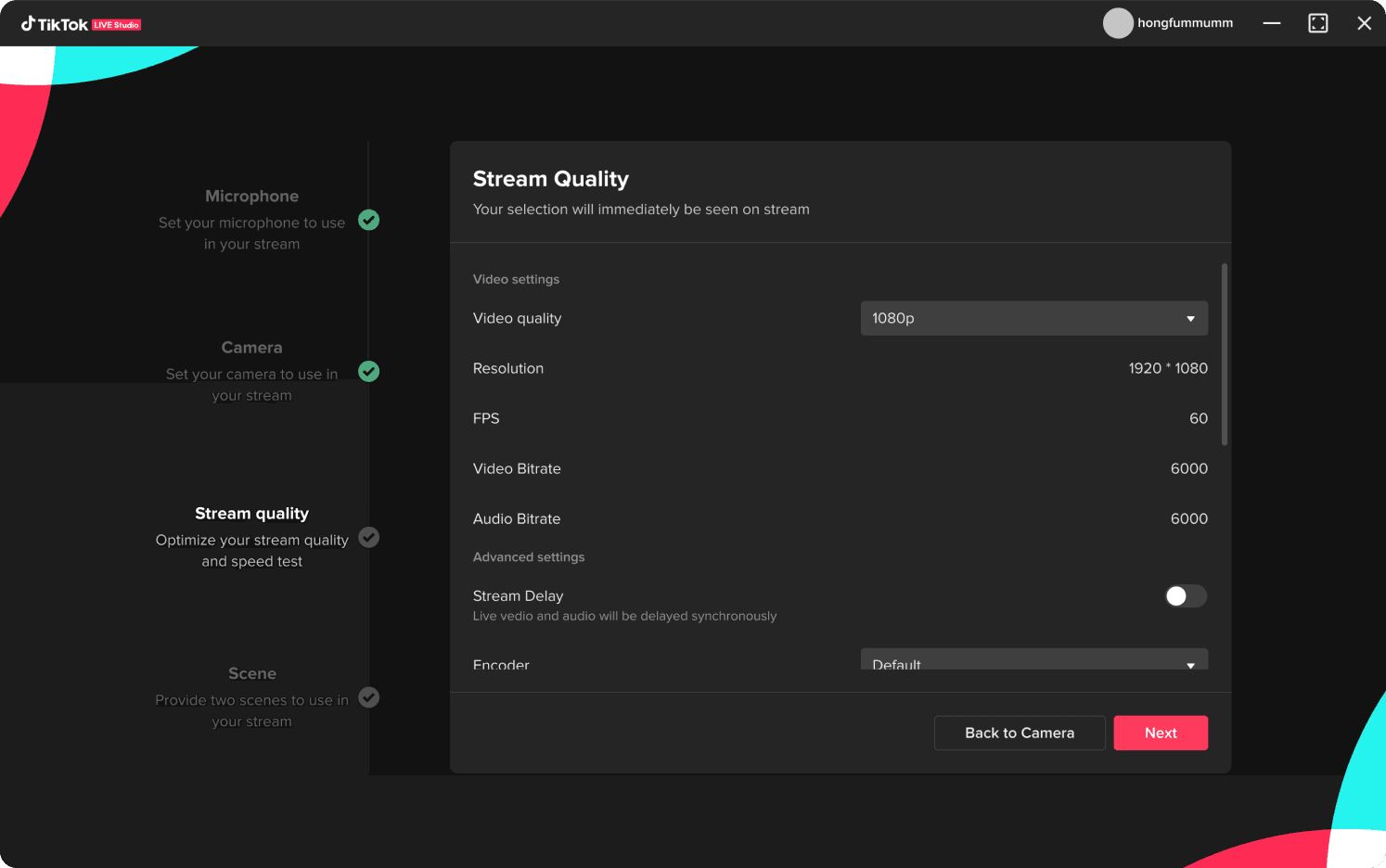1386x868 pixels.
Task: Click the 1080p dropdown arrow
Action: coord(1190,318)
